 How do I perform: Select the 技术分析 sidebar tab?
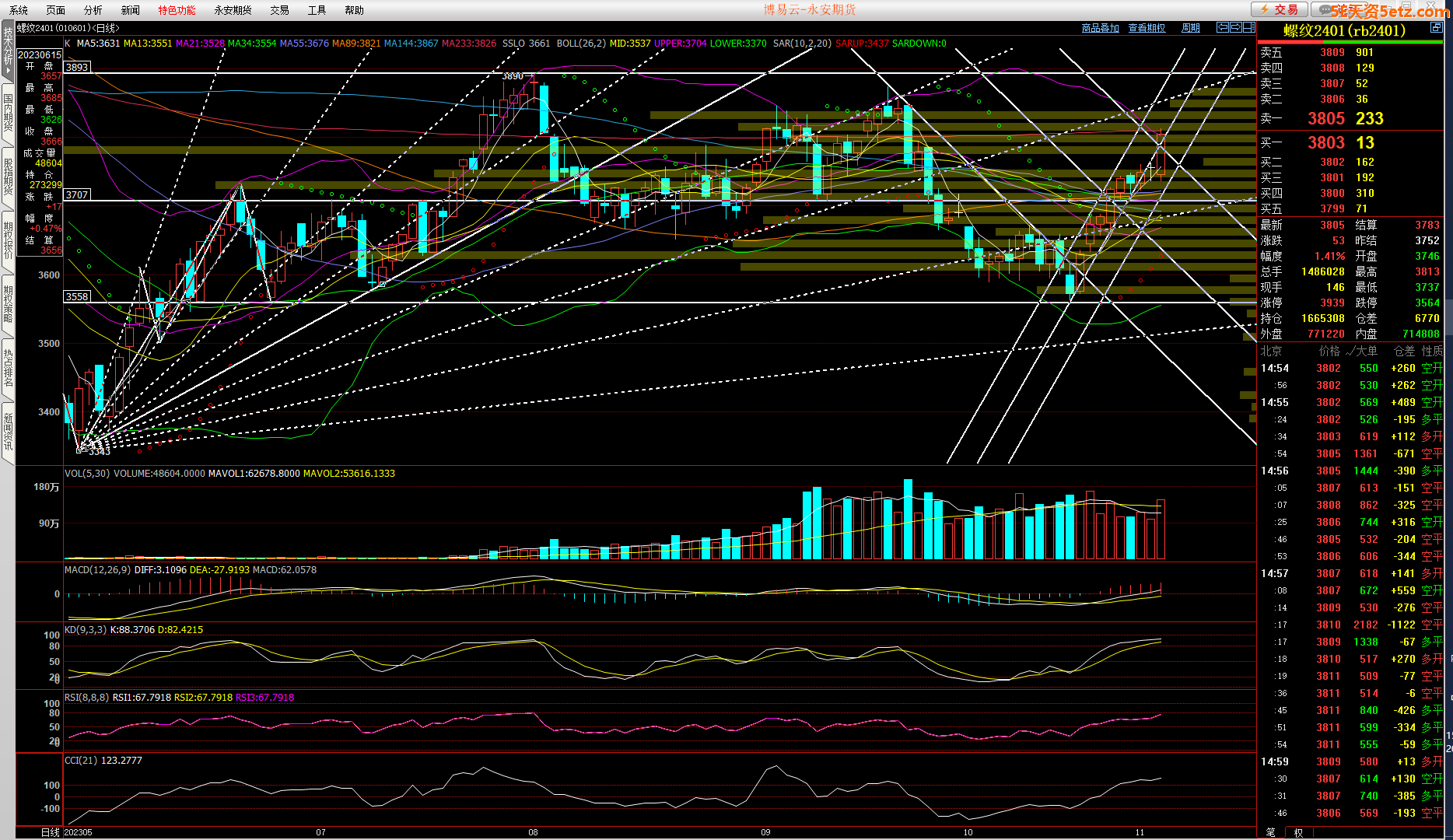[x=8, y=51]
